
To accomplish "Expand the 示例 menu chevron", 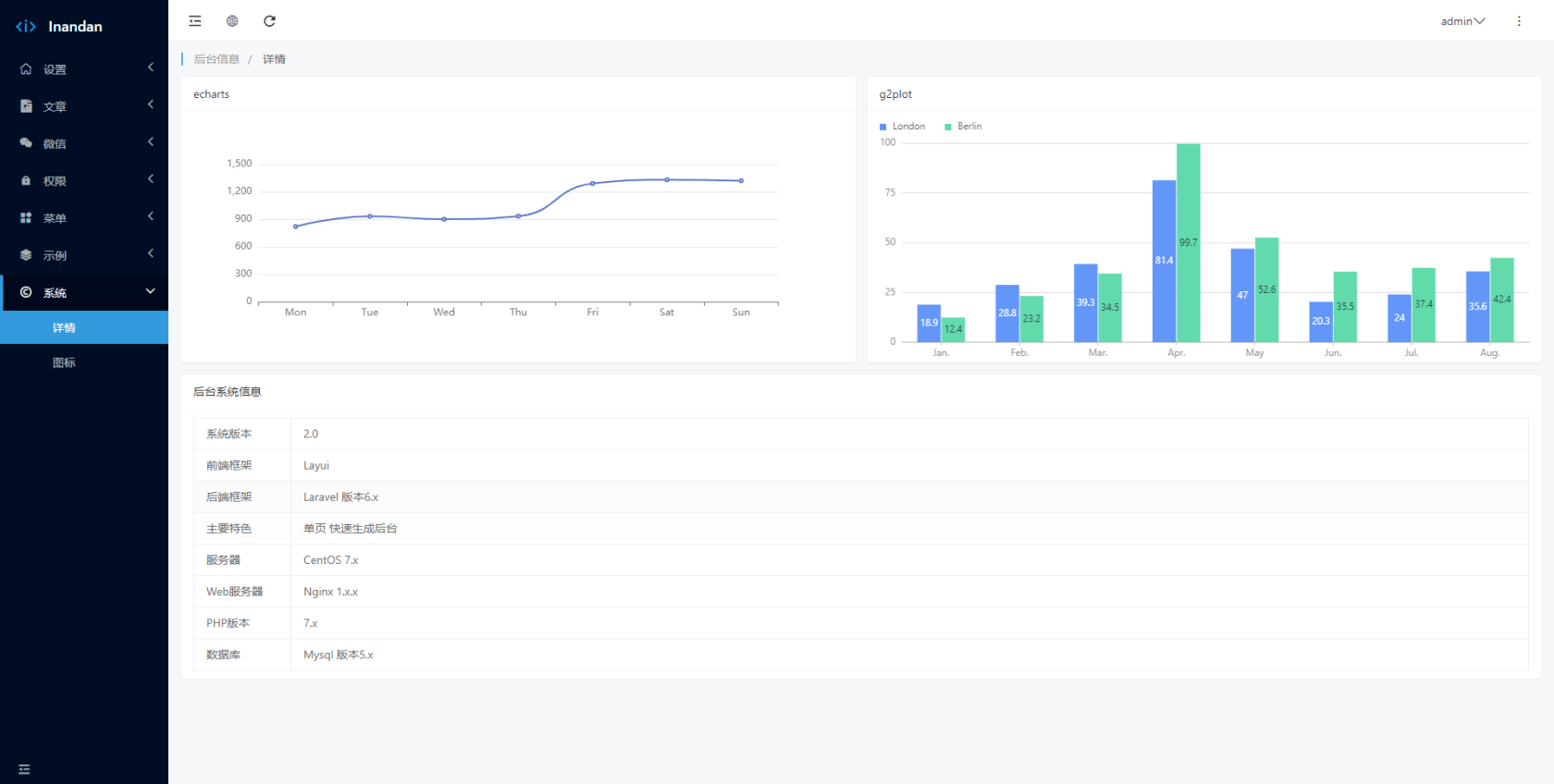I will (151, 253).
